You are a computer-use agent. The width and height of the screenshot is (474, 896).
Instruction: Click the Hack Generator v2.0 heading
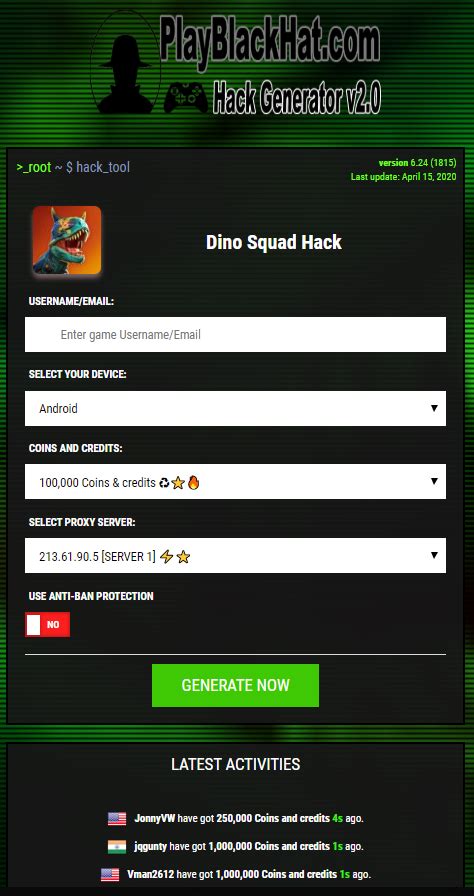tap(297, 97)
